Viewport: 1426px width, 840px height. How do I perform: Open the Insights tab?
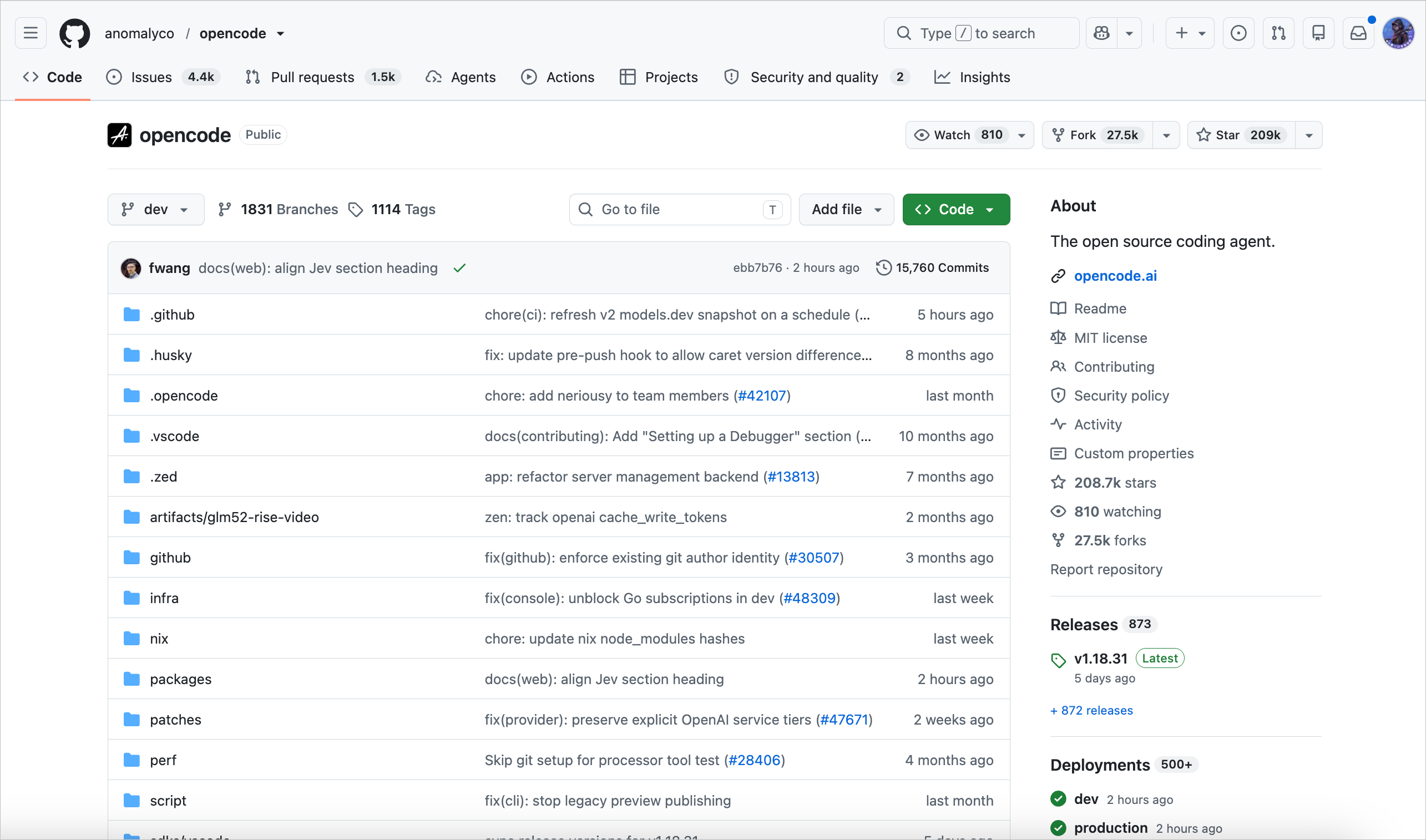click(972, 77)
